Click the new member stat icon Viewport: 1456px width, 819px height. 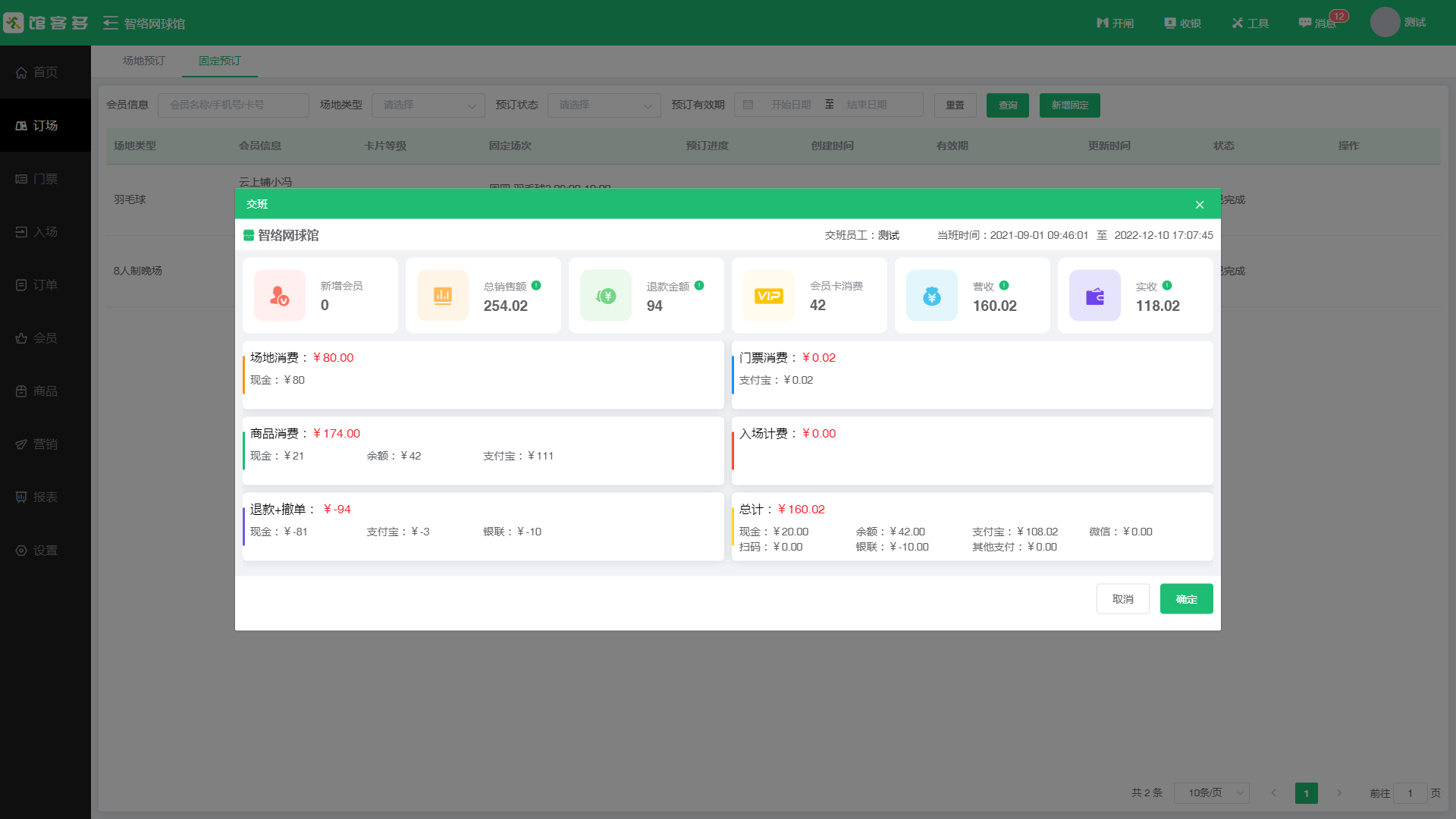click(x=280, y=296)
